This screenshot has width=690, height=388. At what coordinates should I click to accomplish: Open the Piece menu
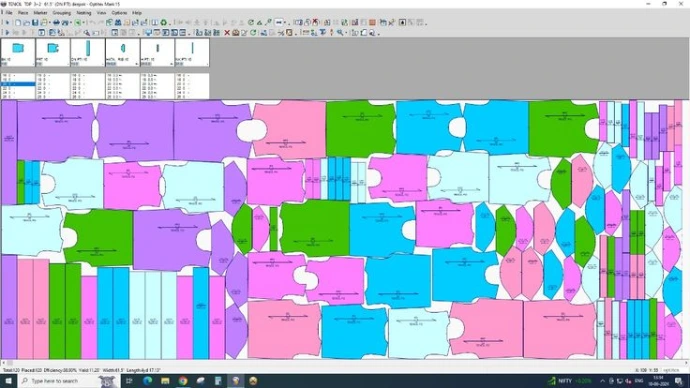pyautogui.click(x=23, y=13)
